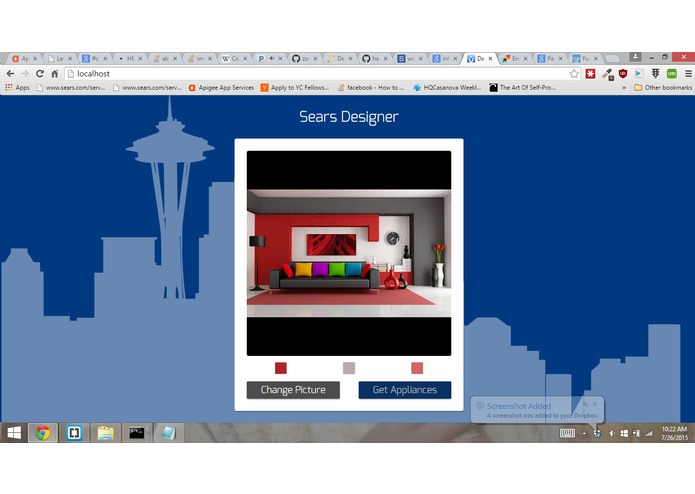The height and width of the screenshot is (494, 695).
Task: Open the red asterisk LastPass extension
Action: pos(590,74)
